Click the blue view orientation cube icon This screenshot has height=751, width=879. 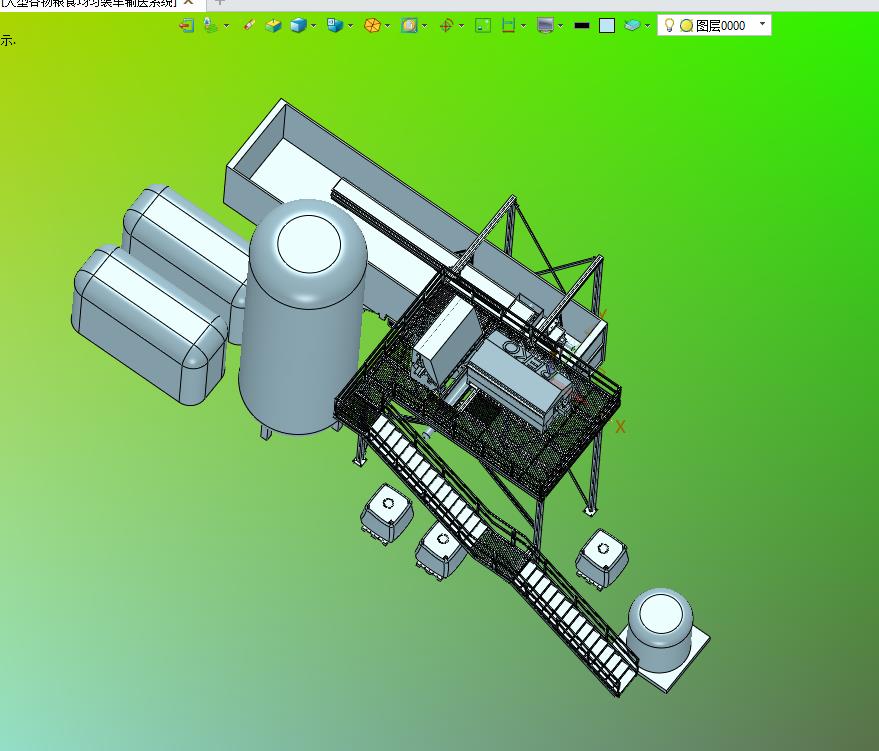[x=335, y=25]
